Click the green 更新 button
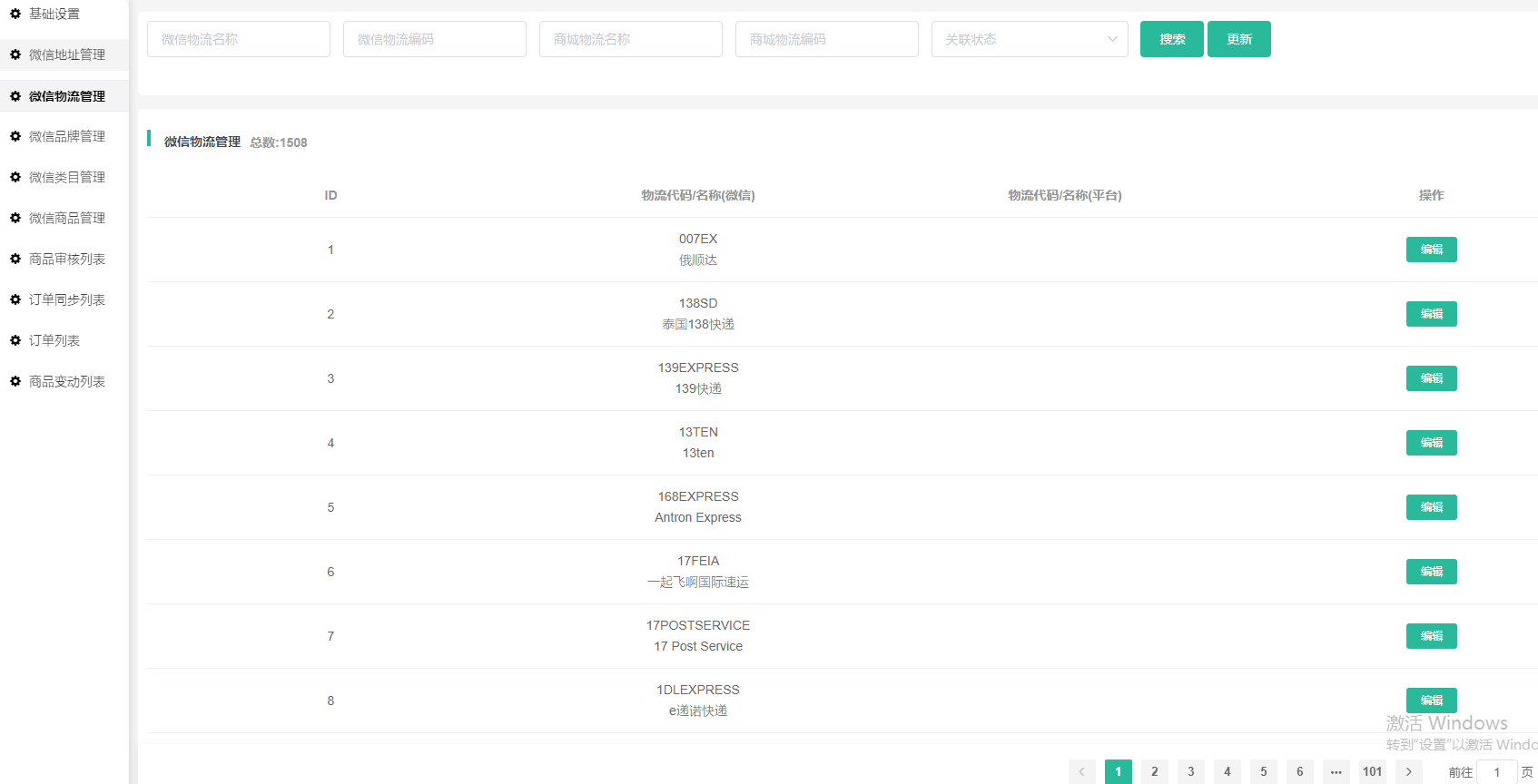 1239,39
